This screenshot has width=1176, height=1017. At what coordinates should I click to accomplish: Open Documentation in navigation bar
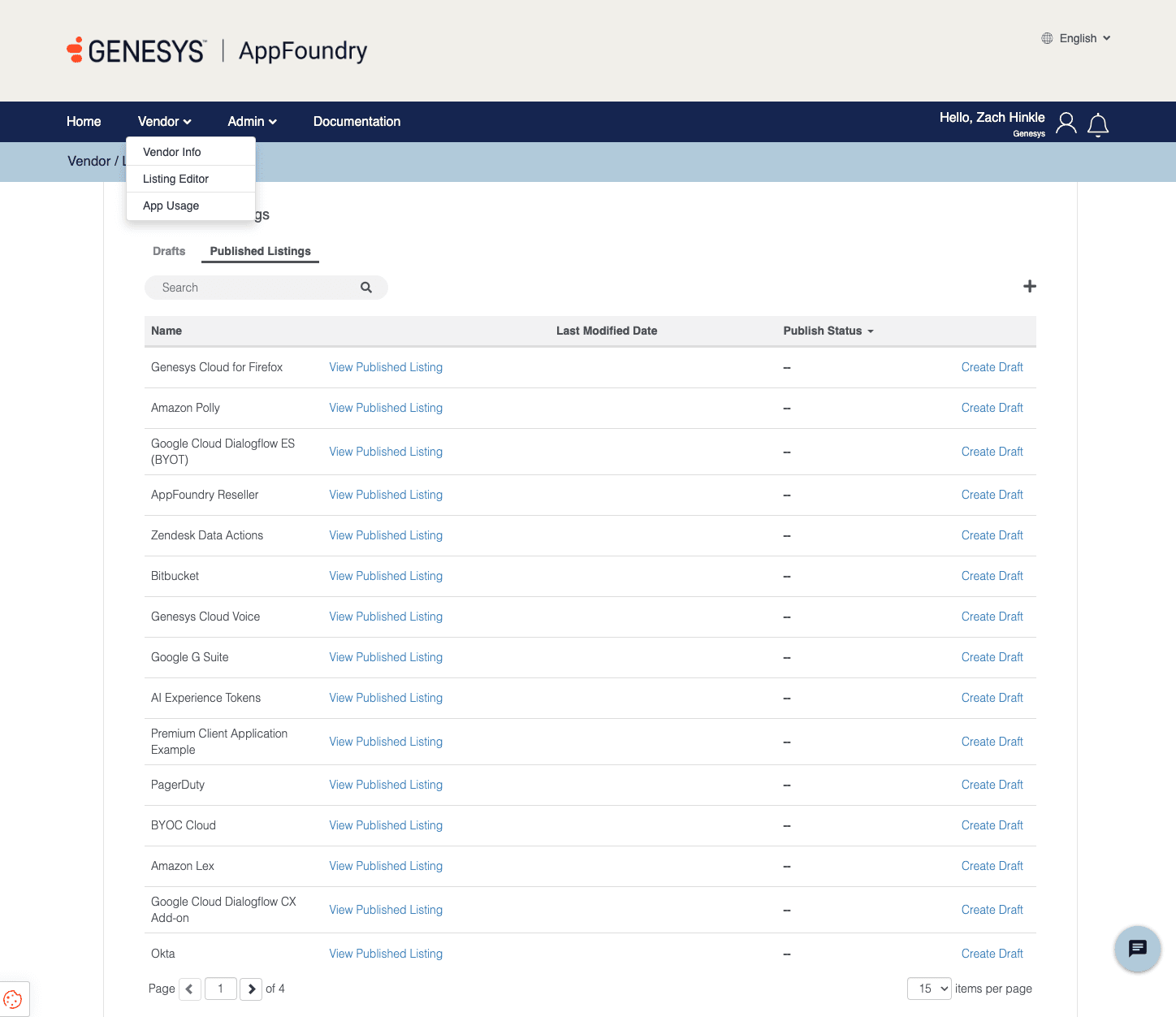pyautogui.click(x=357, y=122)
